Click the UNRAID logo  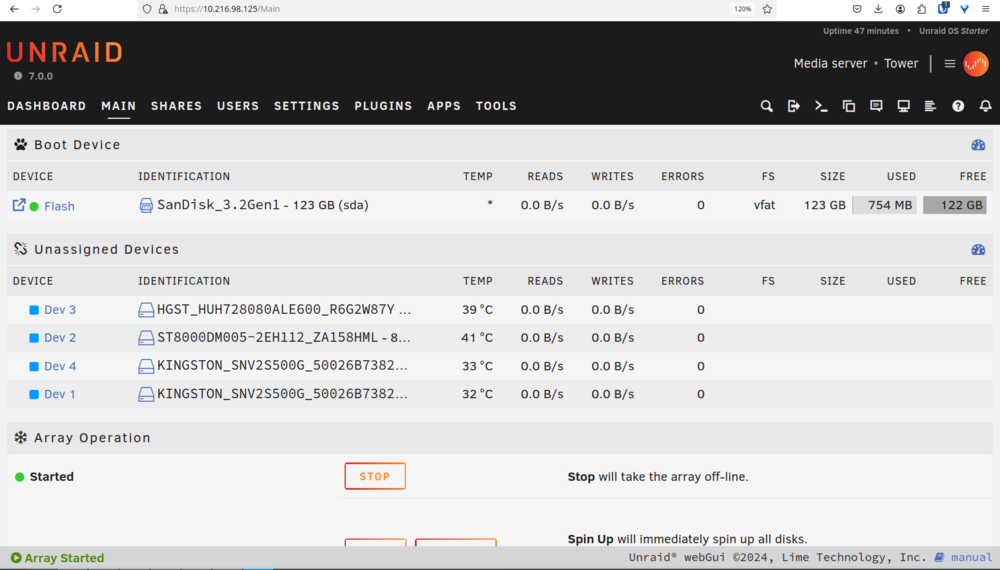64,52
